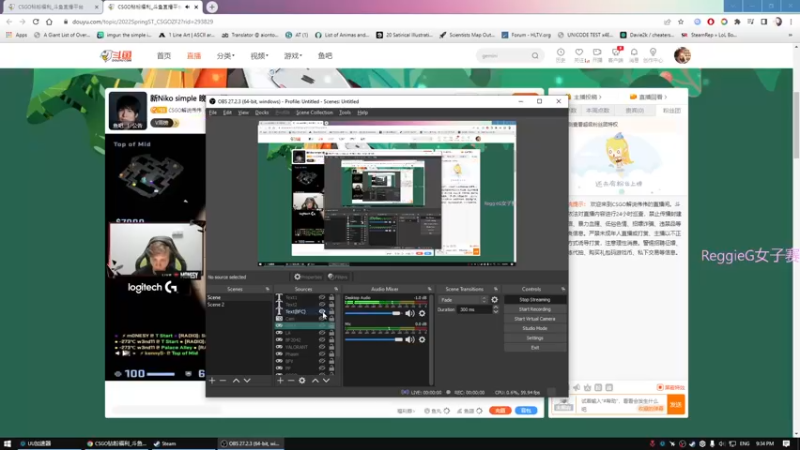The image size is (800, 450).
Task: Toggle lock on BF2042 source
Action: (332, 340)
